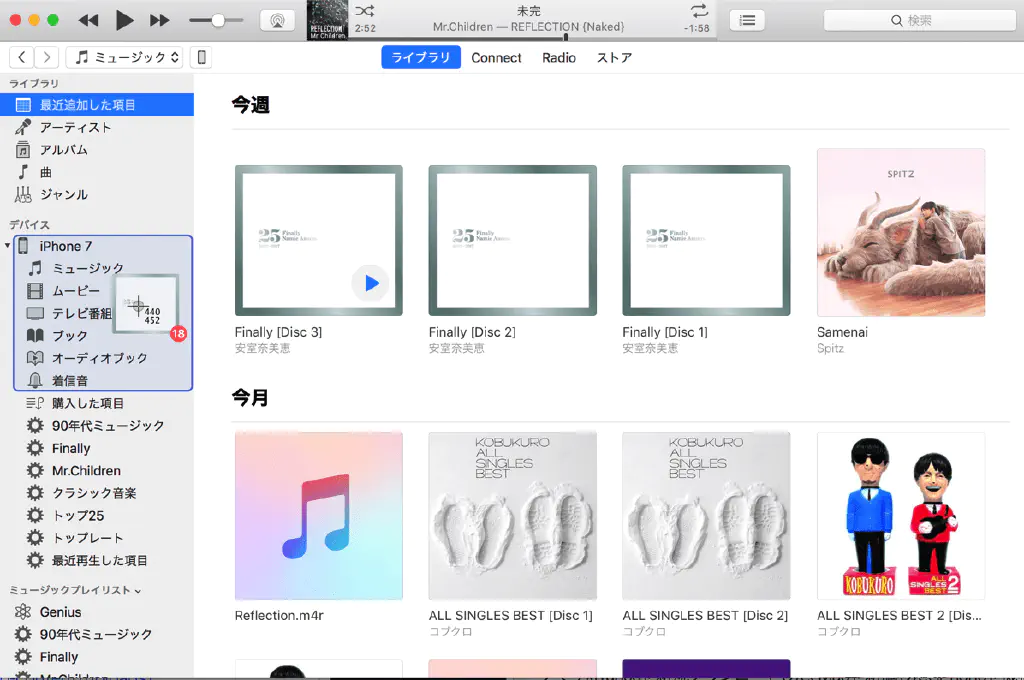Toggle shuffle playback icon
1024x680 pixels.
tap(364, 11)
